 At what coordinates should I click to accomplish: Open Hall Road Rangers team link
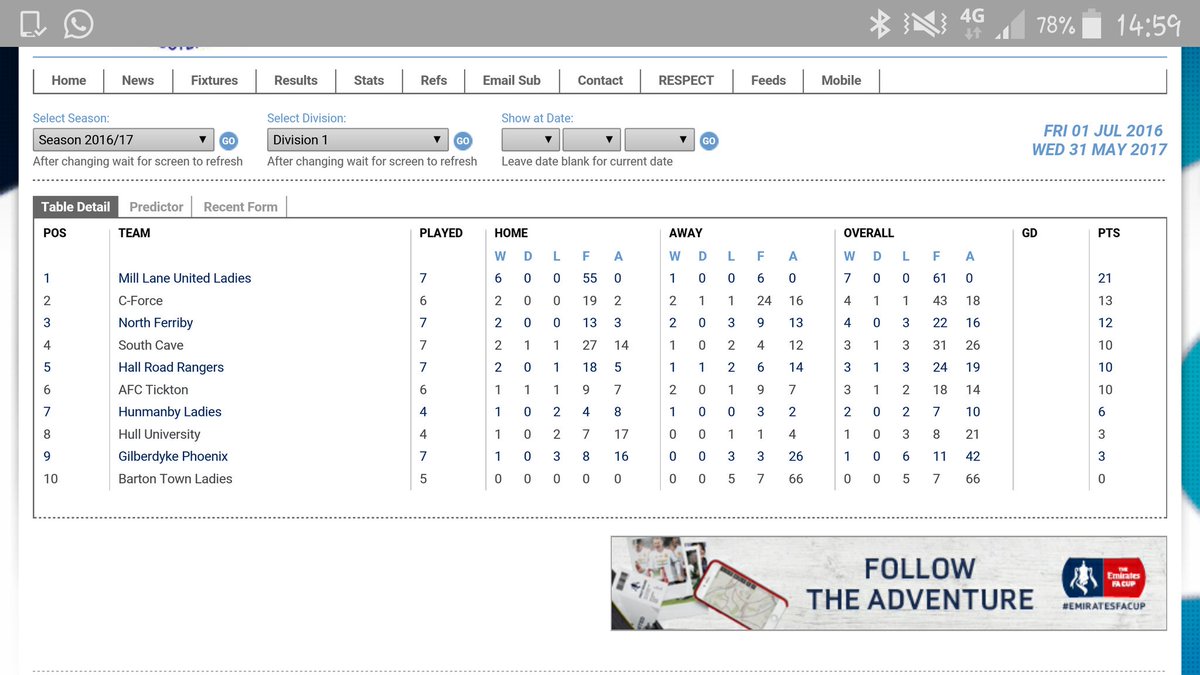coord(171,367)
